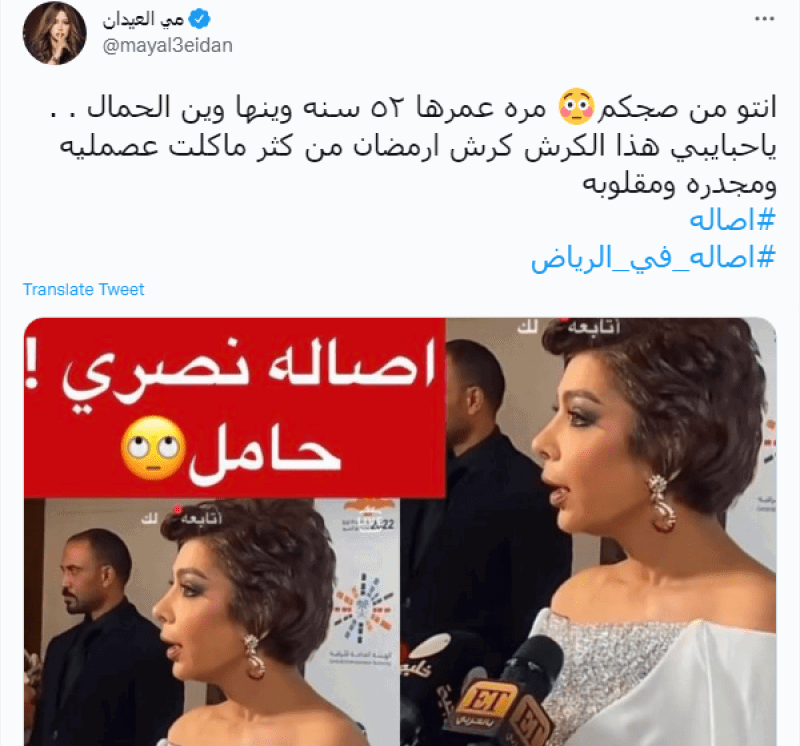Open the hashtag #اصاله
This screenshot has height=746, width=800.
(x=732, y=220)
